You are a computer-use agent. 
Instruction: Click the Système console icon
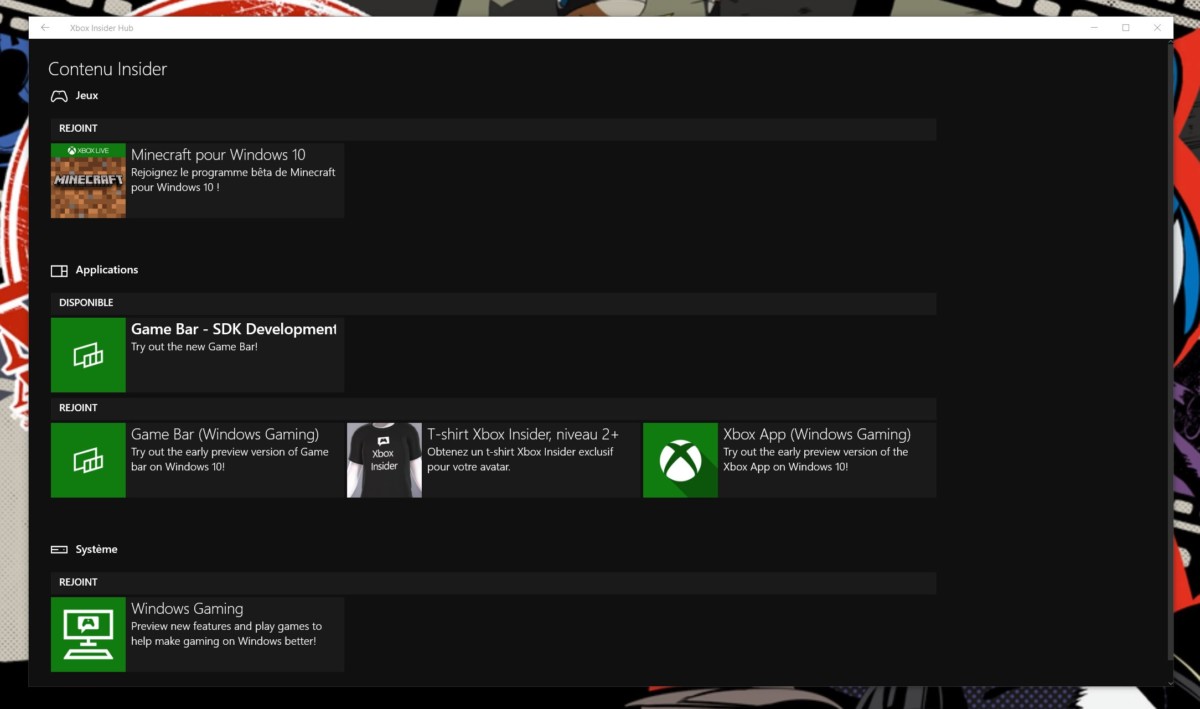point(59,549)
